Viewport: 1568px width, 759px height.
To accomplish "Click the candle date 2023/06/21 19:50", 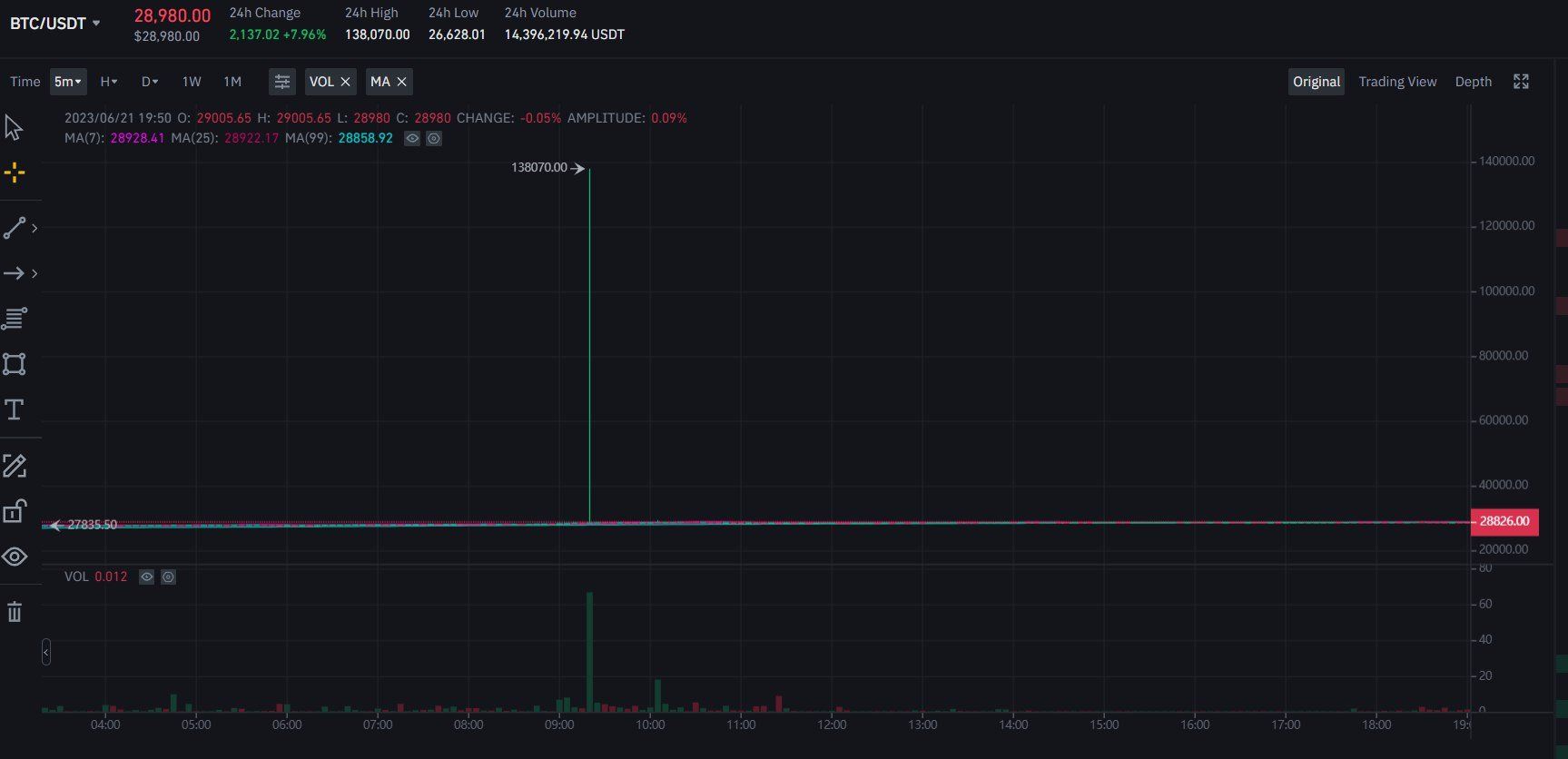I will pos(118,118).
